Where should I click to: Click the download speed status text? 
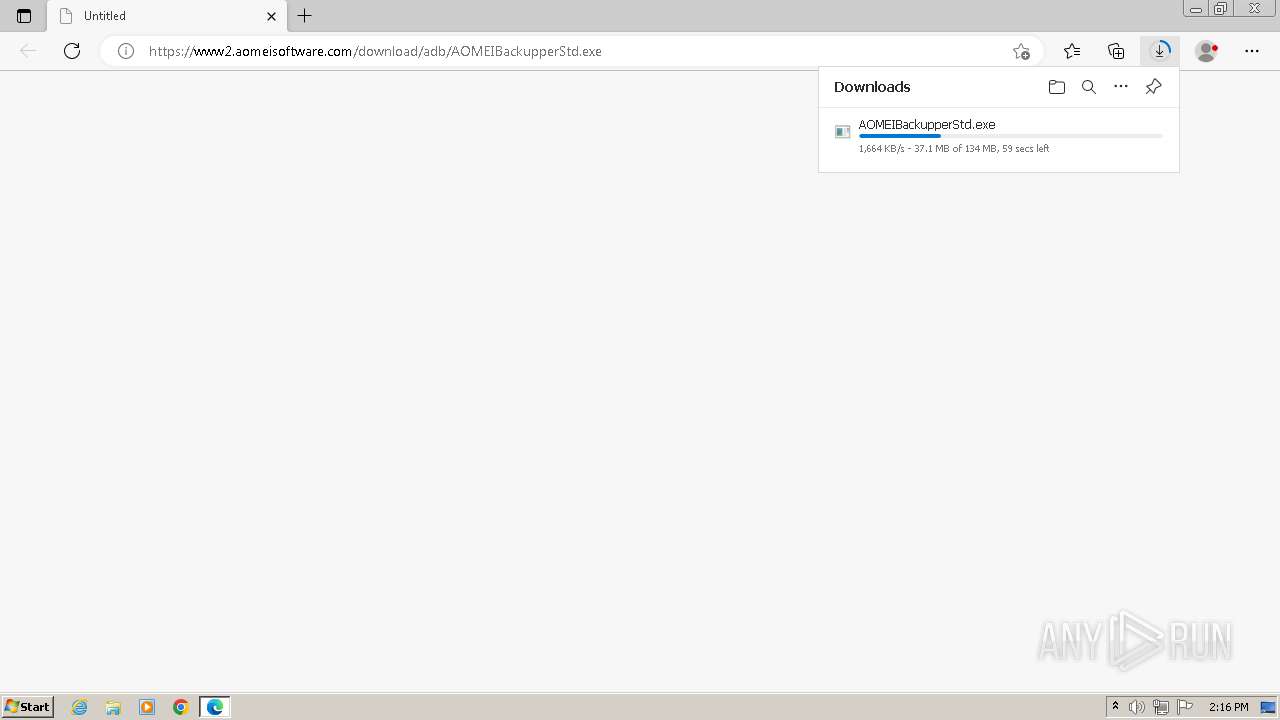954,149
